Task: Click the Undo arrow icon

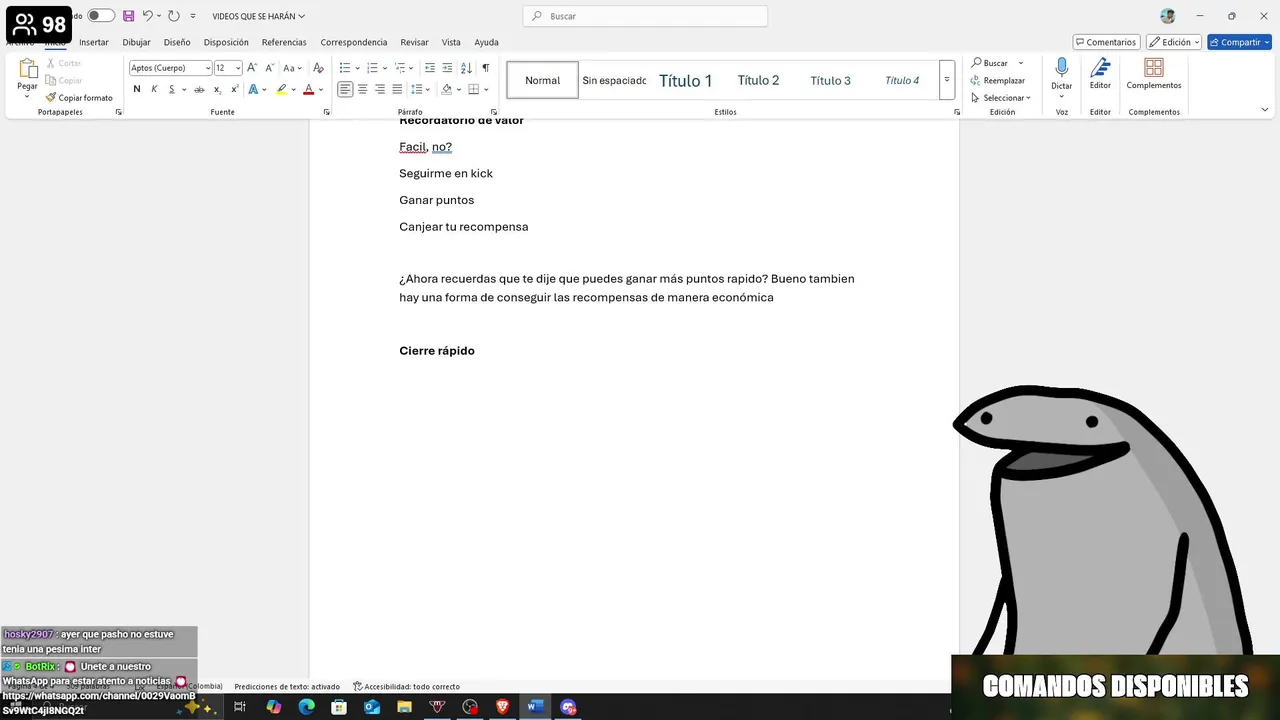Action: pos(147,16)
